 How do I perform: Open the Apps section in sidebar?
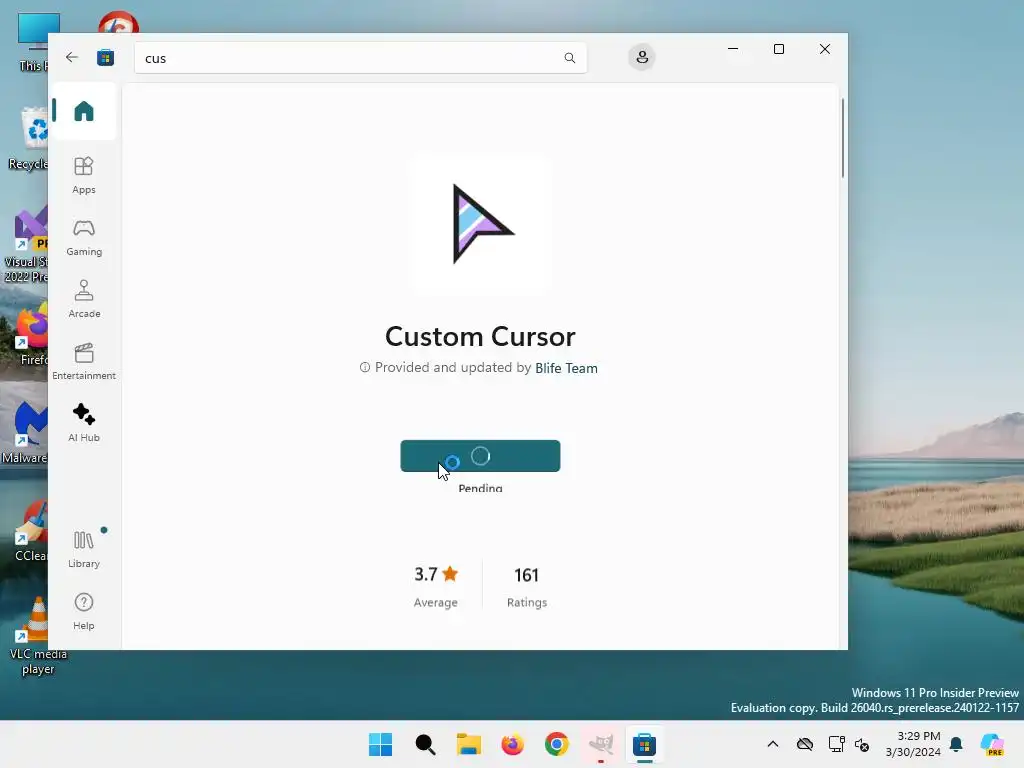coord(84,175)
